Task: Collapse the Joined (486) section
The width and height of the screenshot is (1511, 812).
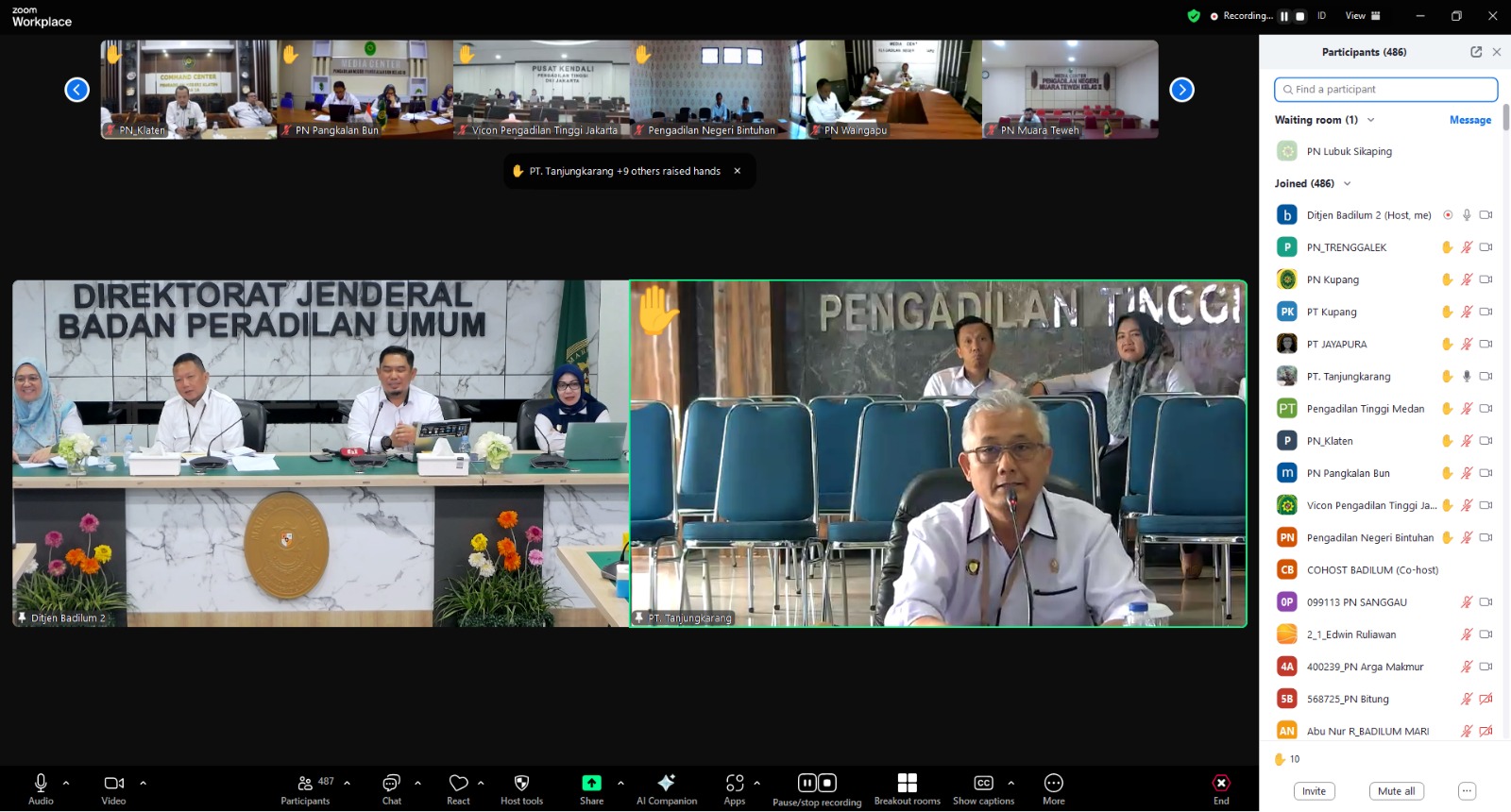Action: 1348,183
